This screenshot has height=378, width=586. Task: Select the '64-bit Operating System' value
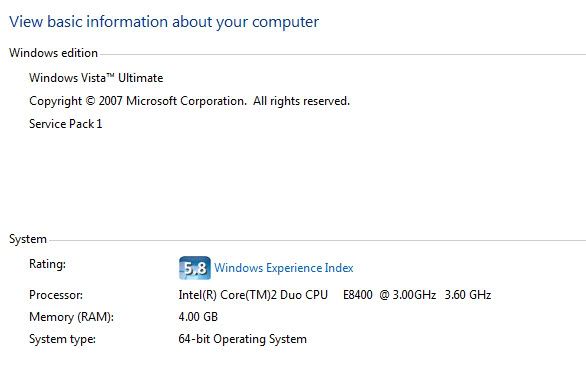click(x=243, y=339)
